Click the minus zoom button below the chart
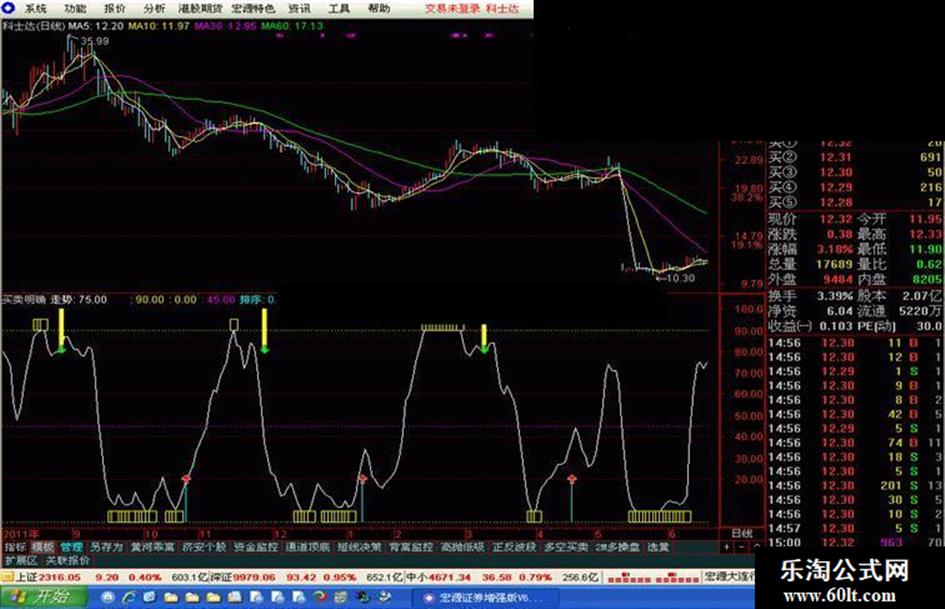 (x=741, y=547)
